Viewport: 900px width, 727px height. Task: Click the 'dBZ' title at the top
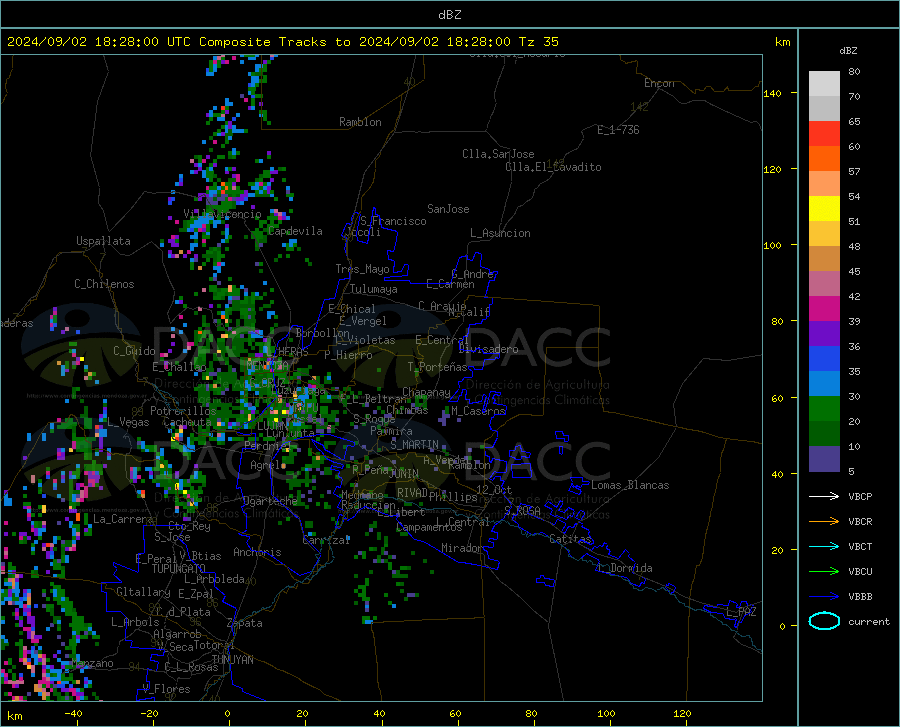pos(449,15)
